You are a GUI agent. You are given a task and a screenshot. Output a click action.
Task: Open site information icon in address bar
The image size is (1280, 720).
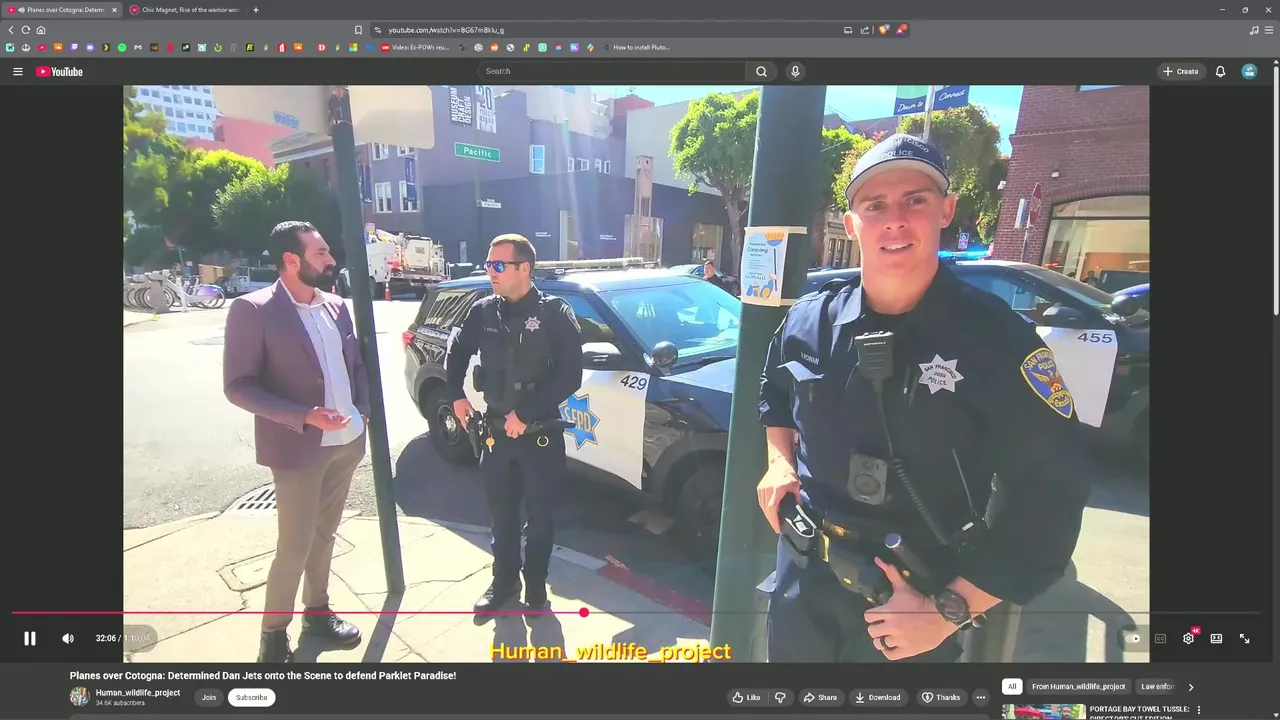click(x=378, y=30)
